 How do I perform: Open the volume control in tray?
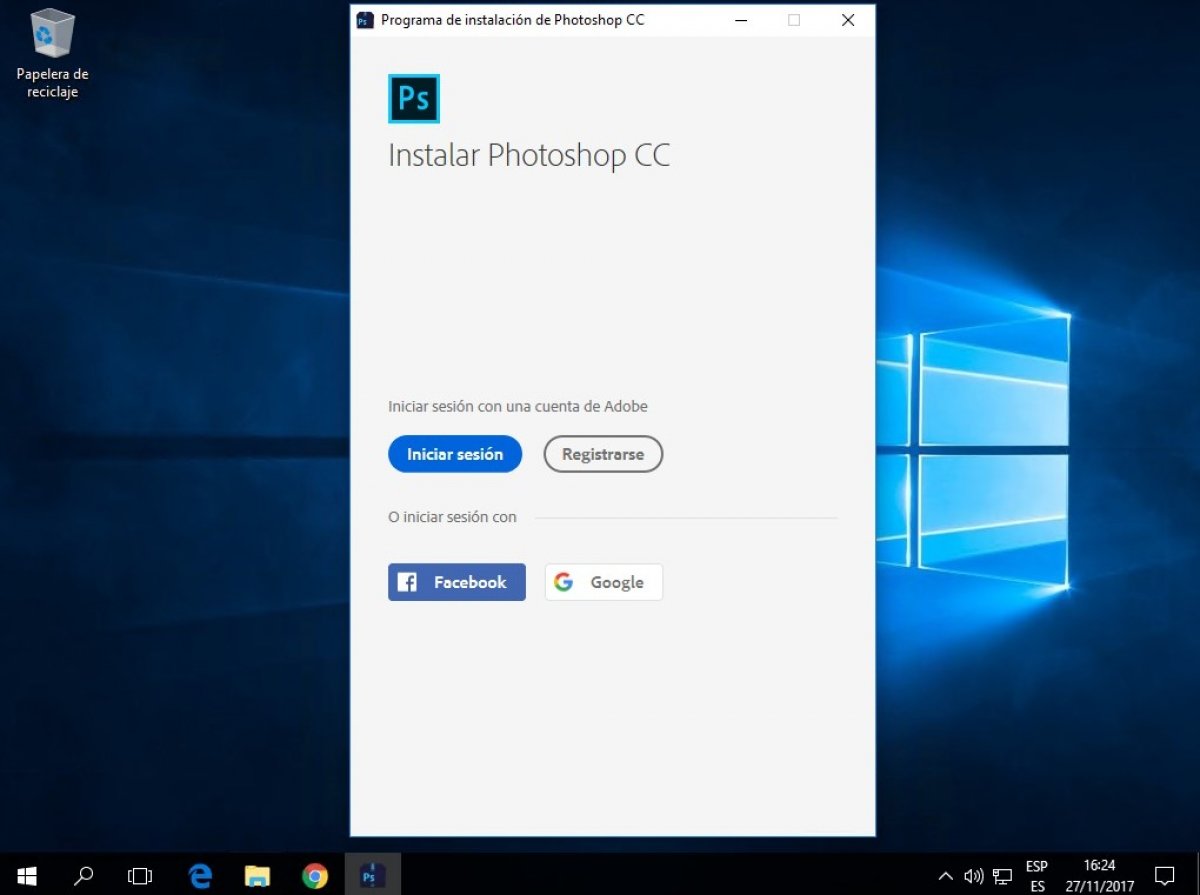coord(973,876)
